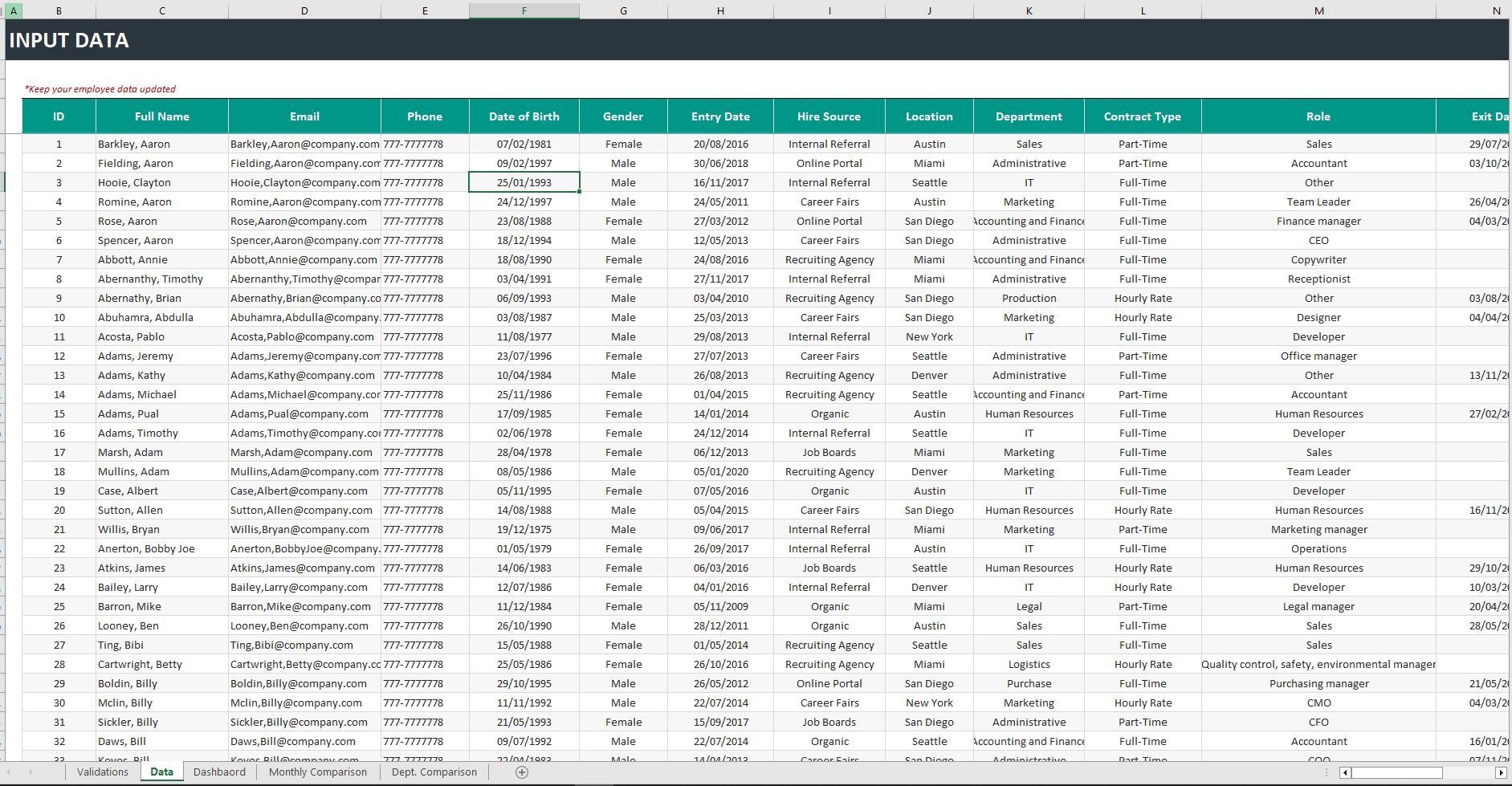Click the Gender header cell

(623, 116)
